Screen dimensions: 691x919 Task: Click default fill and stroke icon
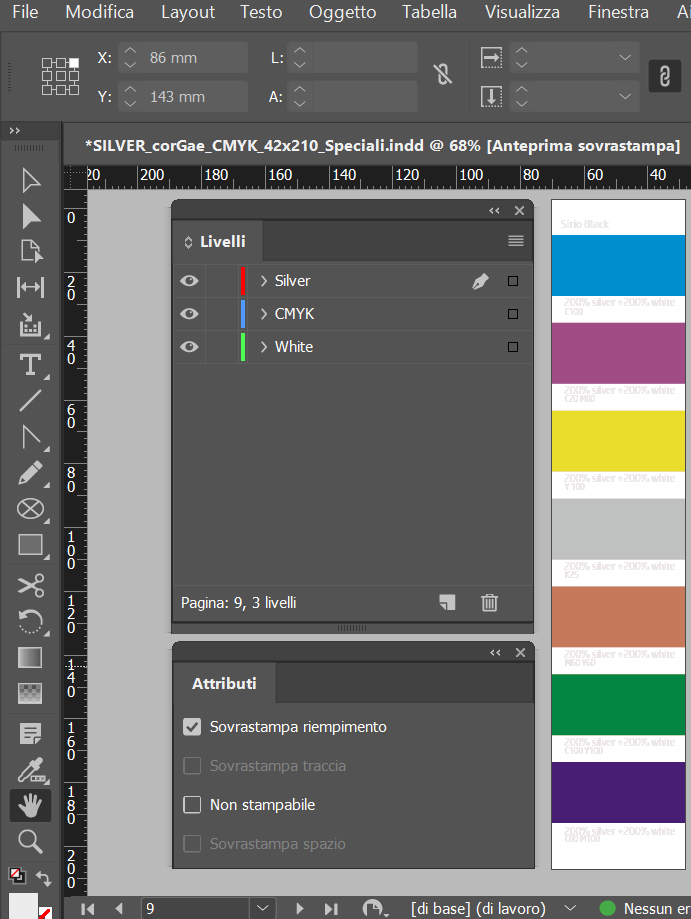tap(17, 876)
